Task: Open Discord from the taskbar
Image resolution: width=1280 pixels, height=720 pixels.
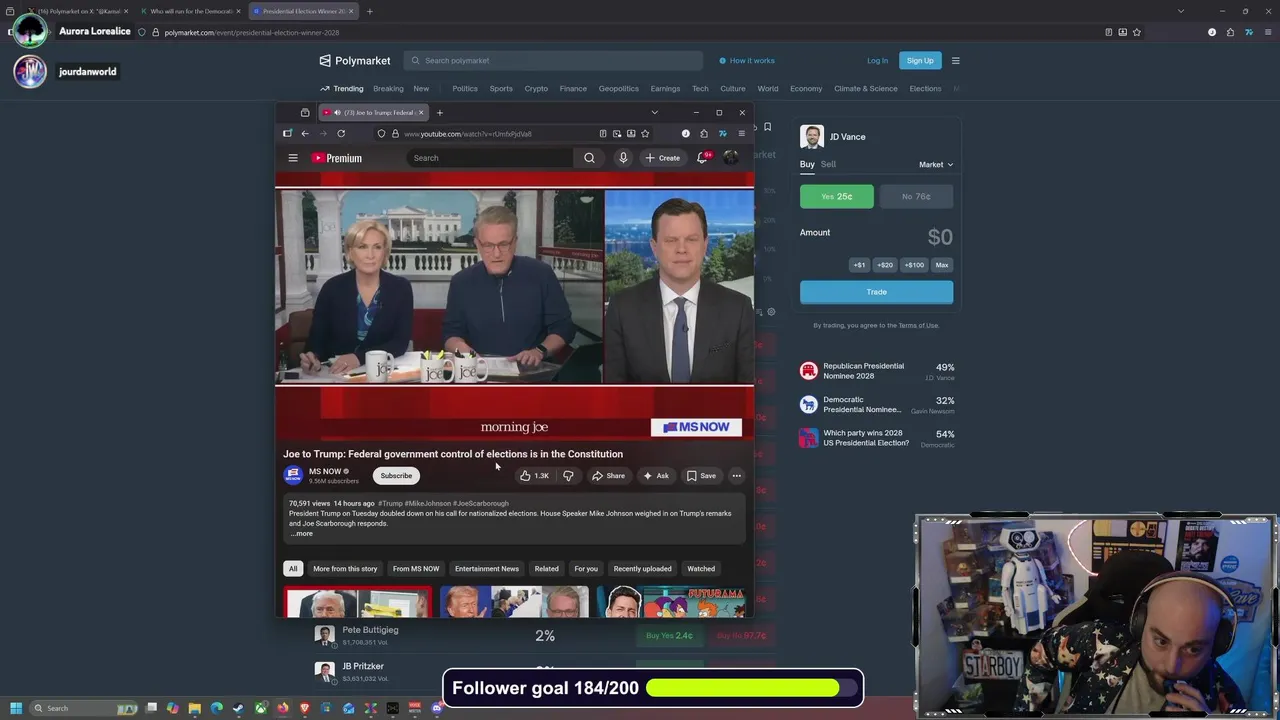Action: [436, 708]
